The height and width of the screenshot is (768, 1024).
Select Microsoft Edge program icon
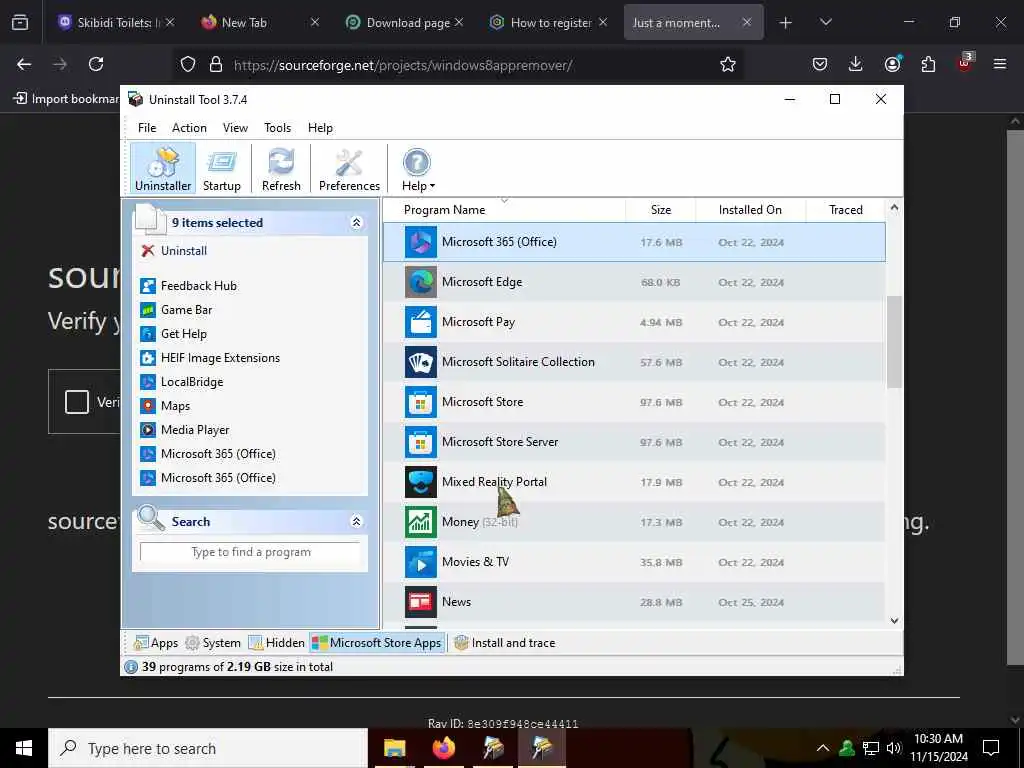(421, 282)
